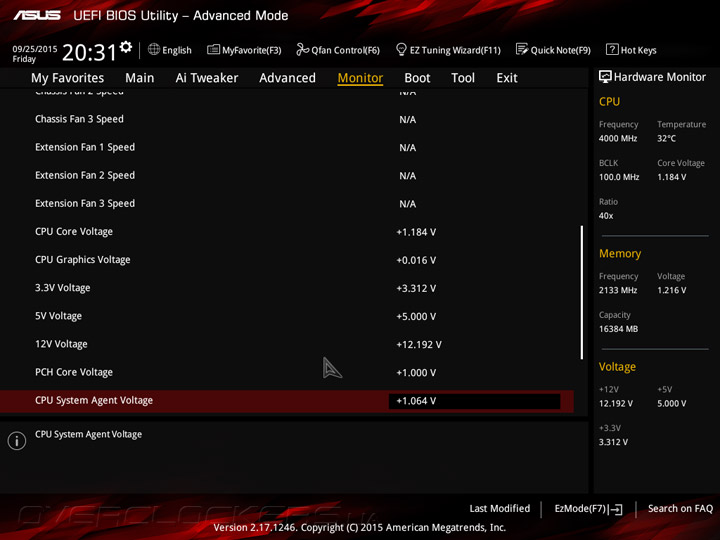Click the Version 2.17.1246 copyright line
This screenshot has height=540, width=720.
point(360,528)
